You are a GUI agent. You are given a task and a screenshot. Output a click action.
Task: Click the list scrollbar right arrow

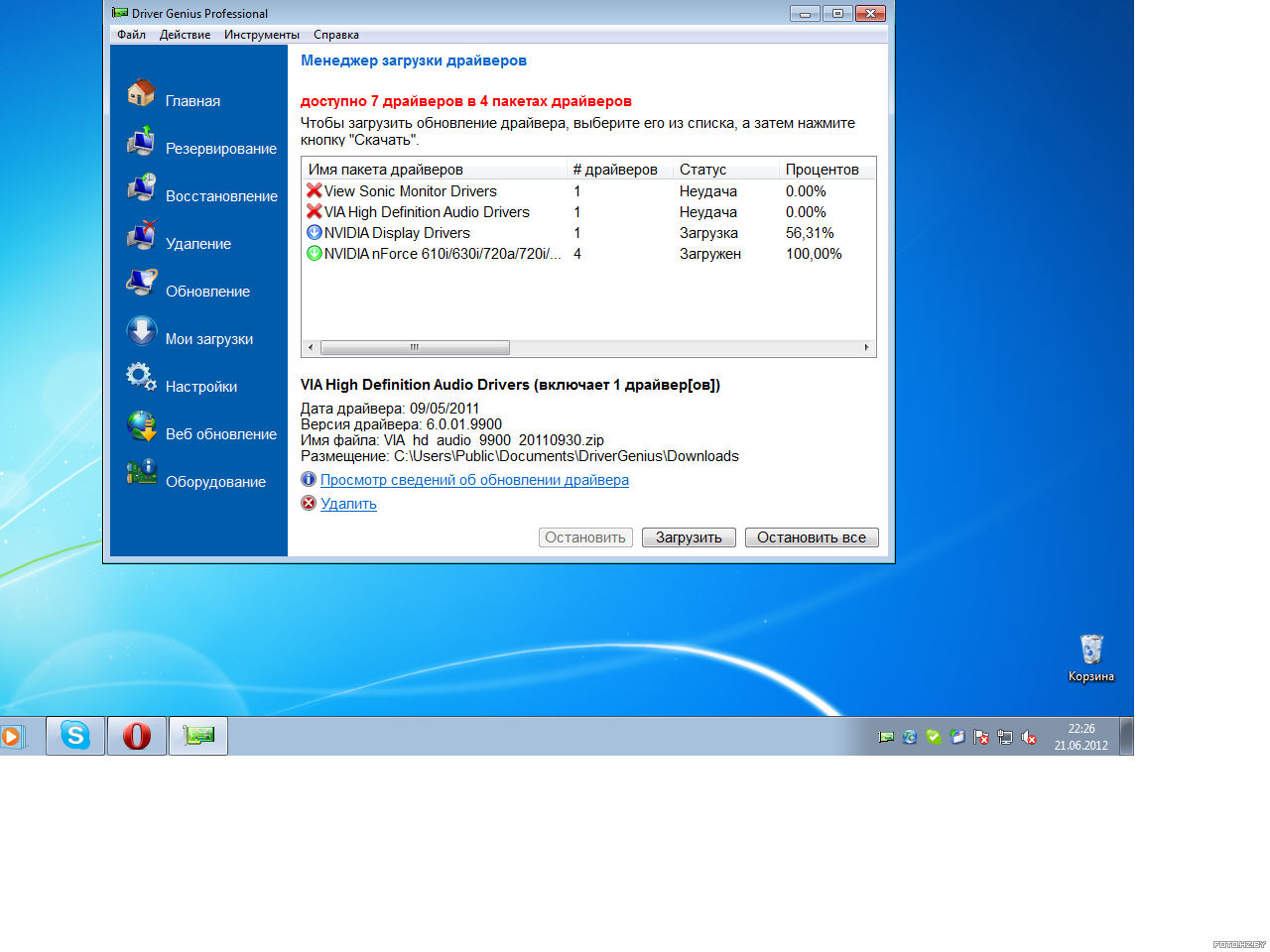coord(867,347)
